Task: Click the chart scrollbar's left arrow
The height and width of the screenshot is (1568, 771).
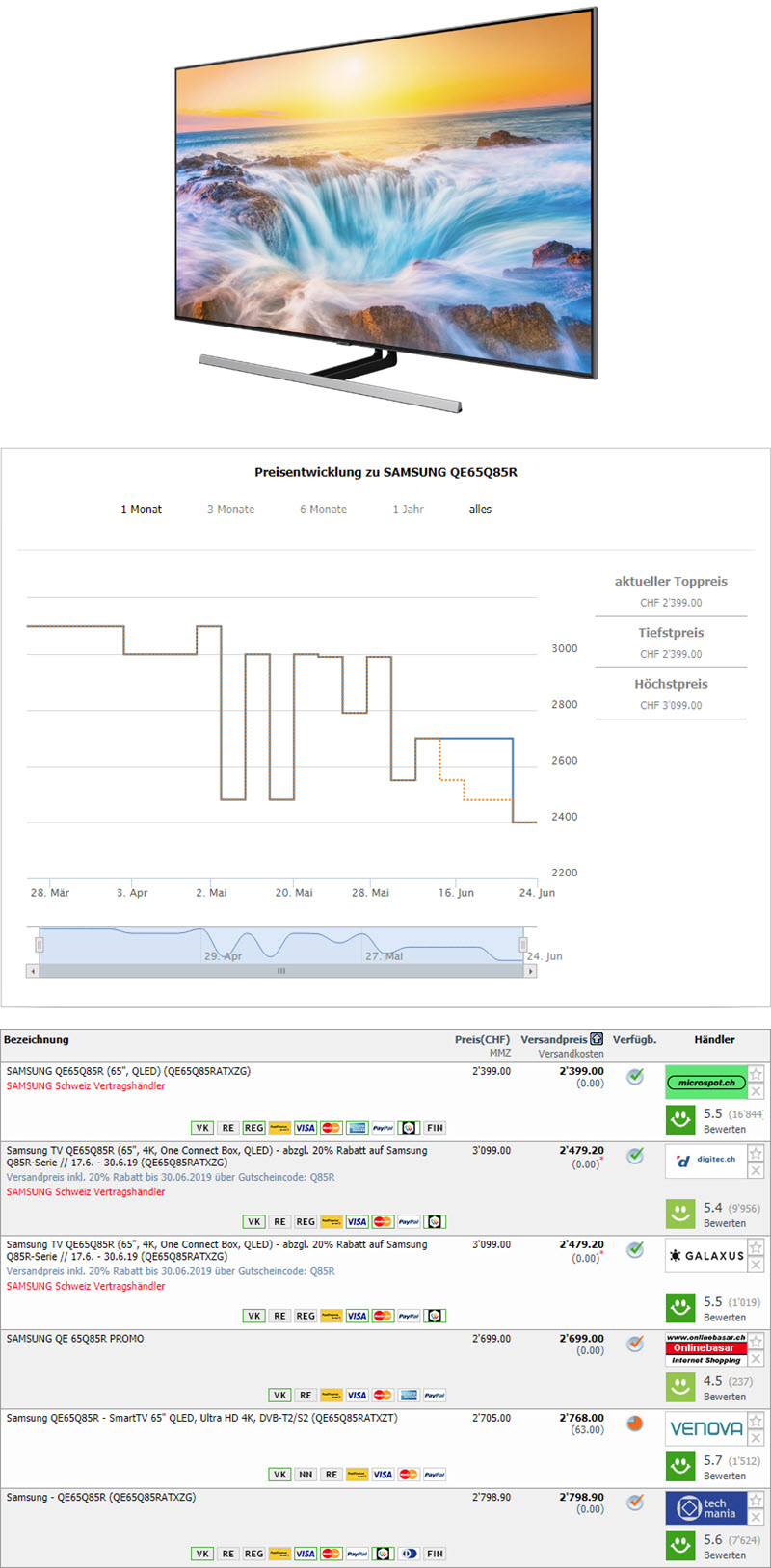Action: click(33, 971)
